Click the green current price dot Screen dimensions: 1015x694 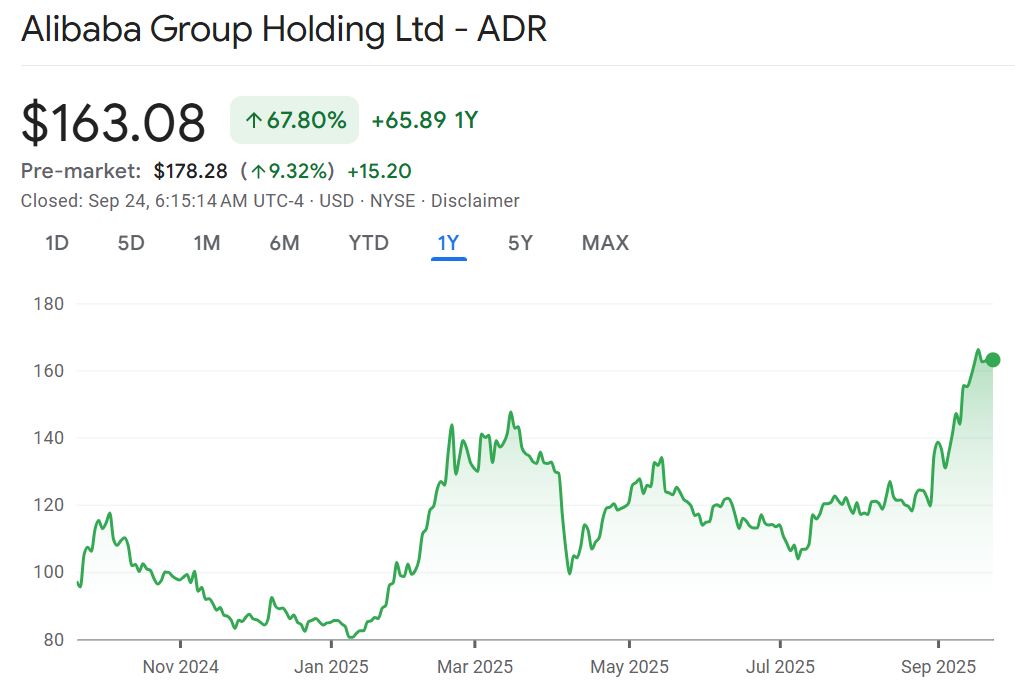coord(992,360)
